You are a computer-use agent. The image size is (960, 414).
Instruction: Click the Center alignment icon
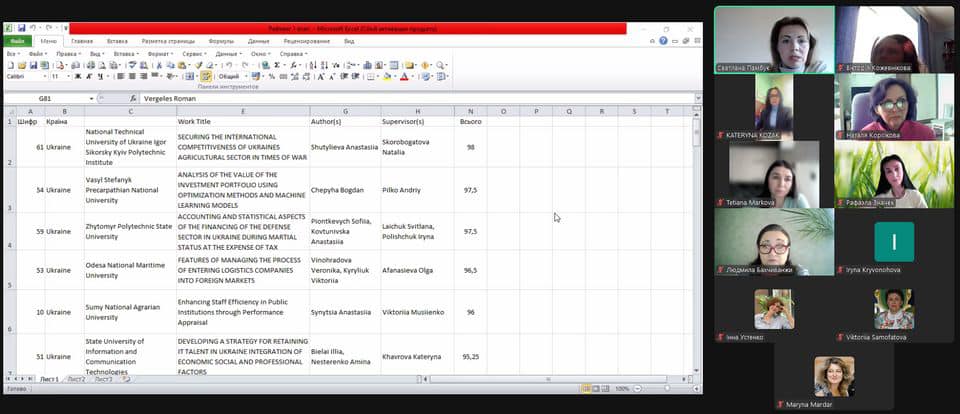(x=132, y=77)
